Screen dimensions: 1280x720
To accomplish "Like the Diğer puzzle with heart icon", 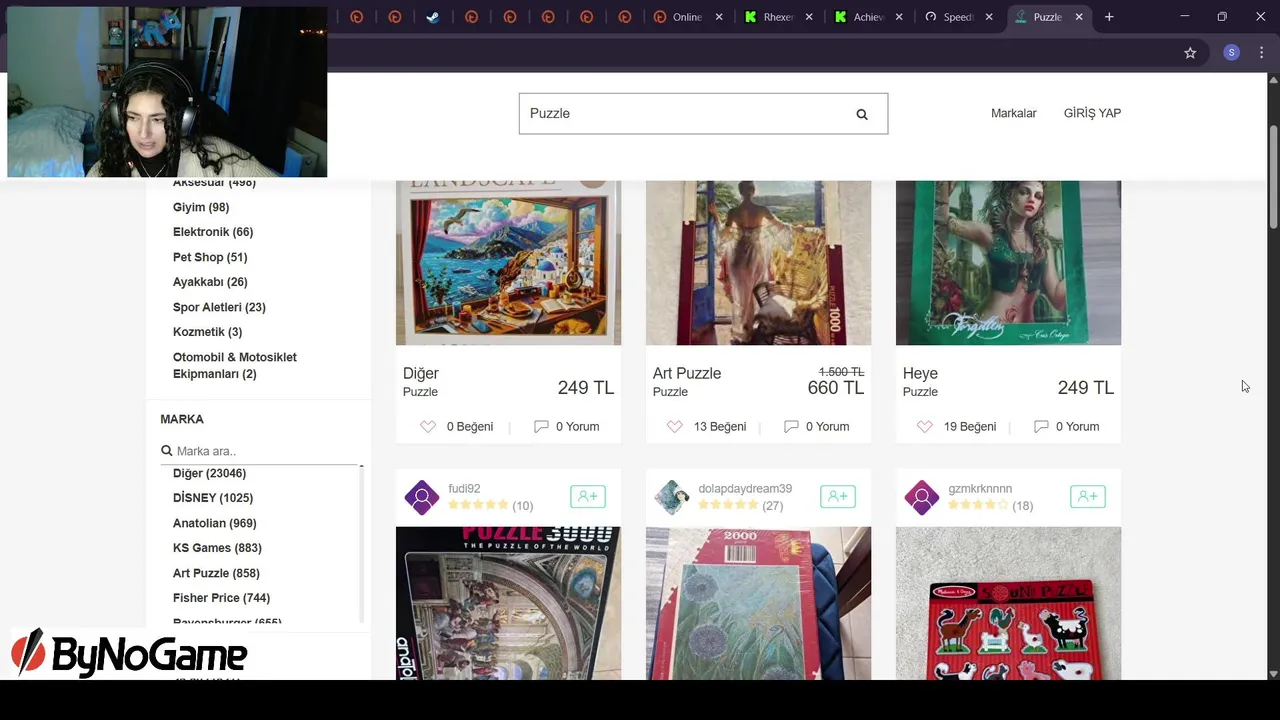I will [x=428, y=427].
